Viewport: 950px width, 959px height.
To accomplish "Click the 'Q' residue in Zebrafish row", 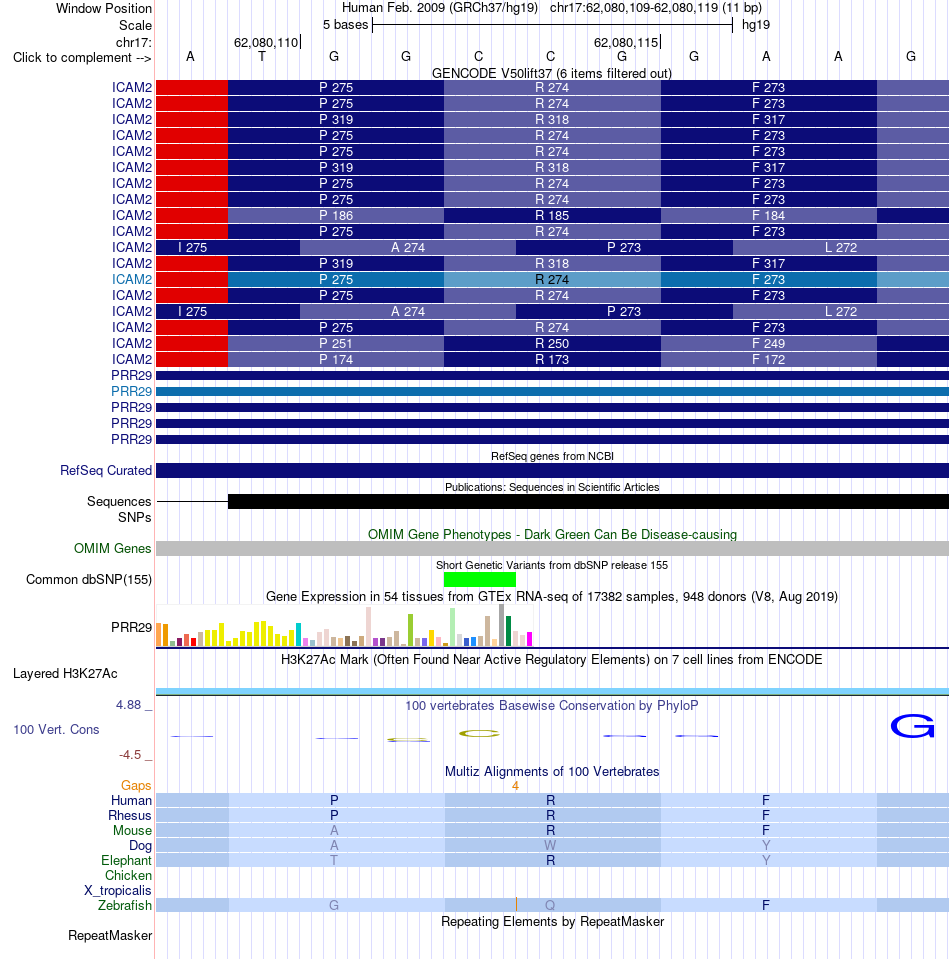I will (x=550, y=905).
